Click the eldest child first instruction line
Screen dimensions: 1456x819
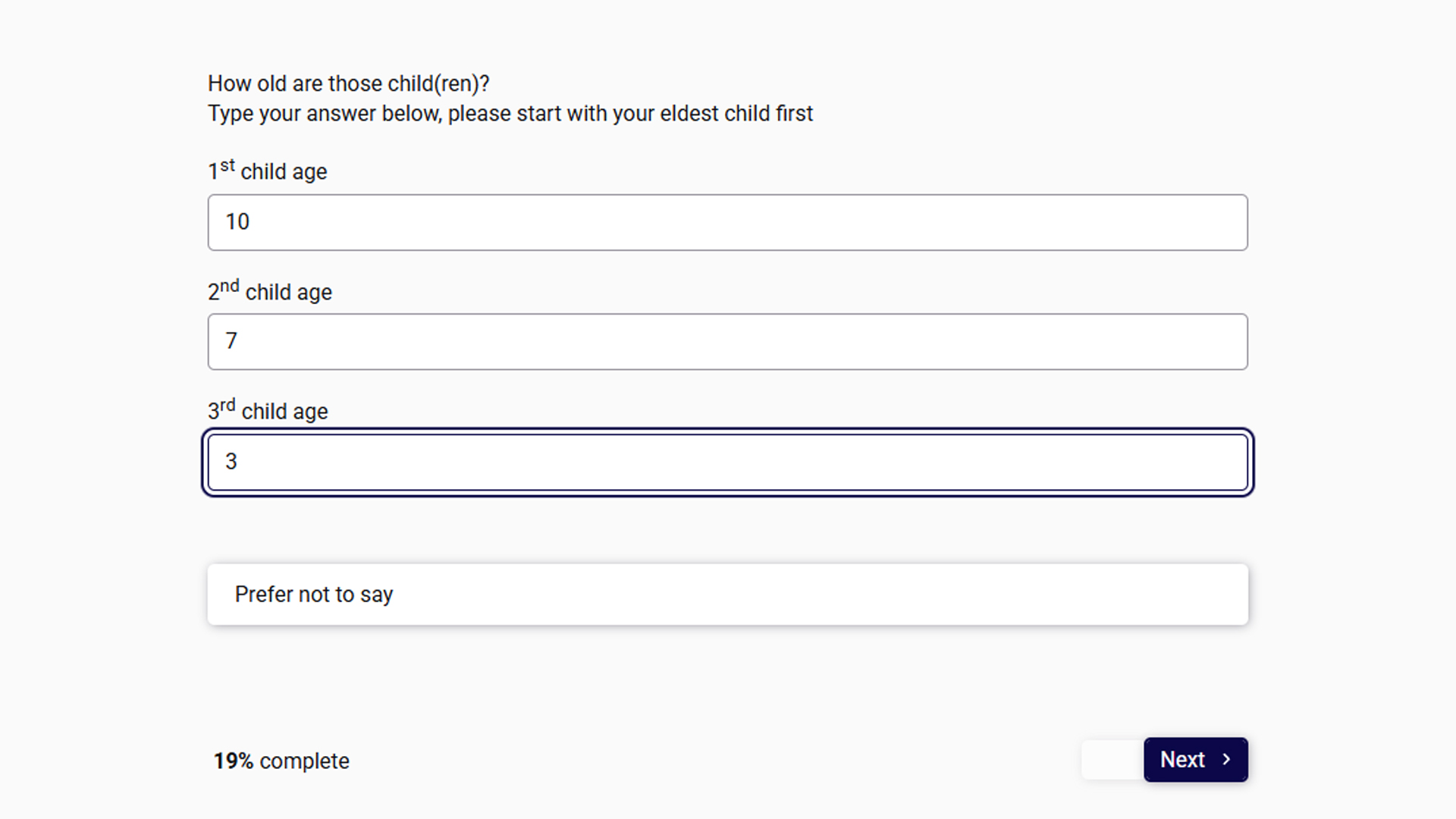point(510,114)
